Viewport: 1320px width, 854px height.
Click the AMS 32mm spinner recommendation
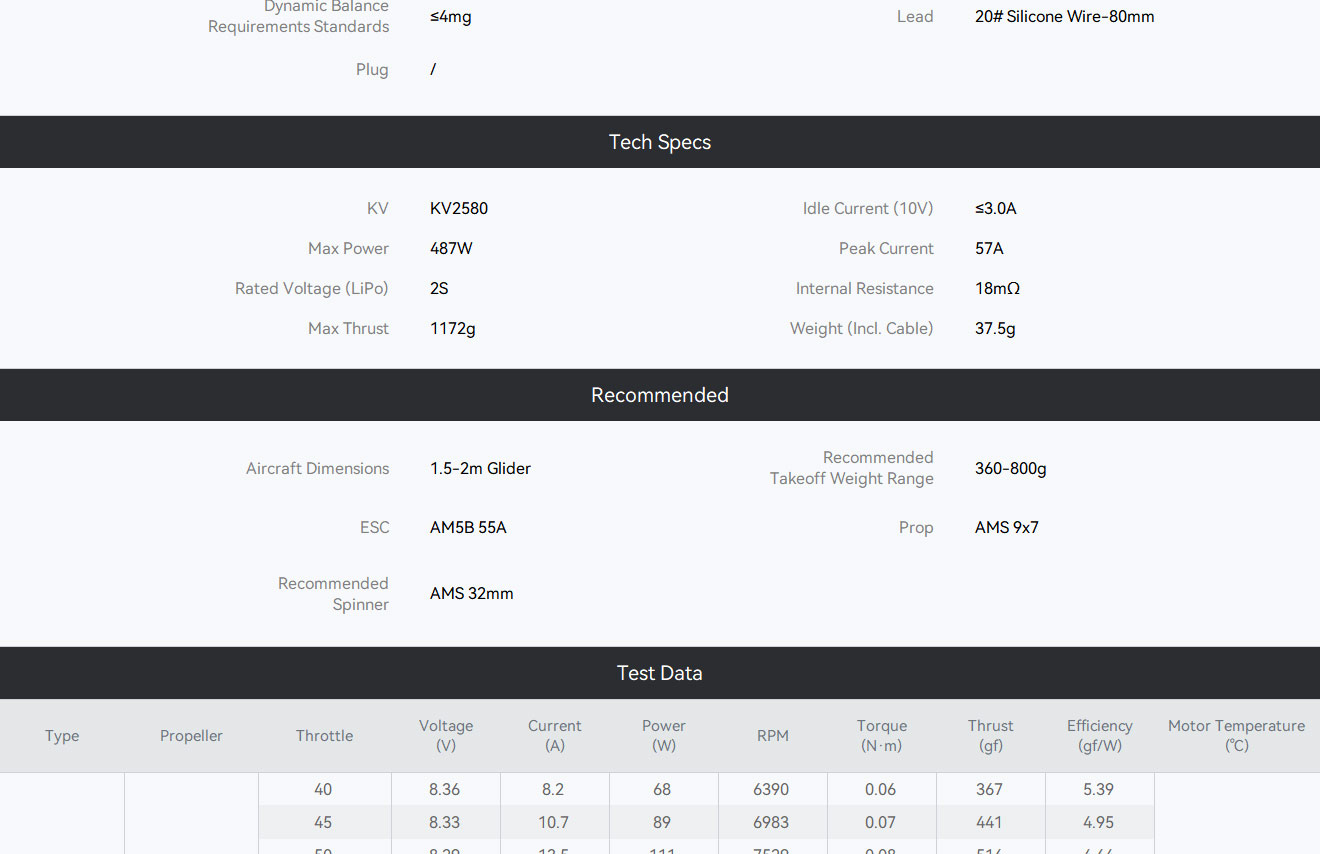point(472,593)
